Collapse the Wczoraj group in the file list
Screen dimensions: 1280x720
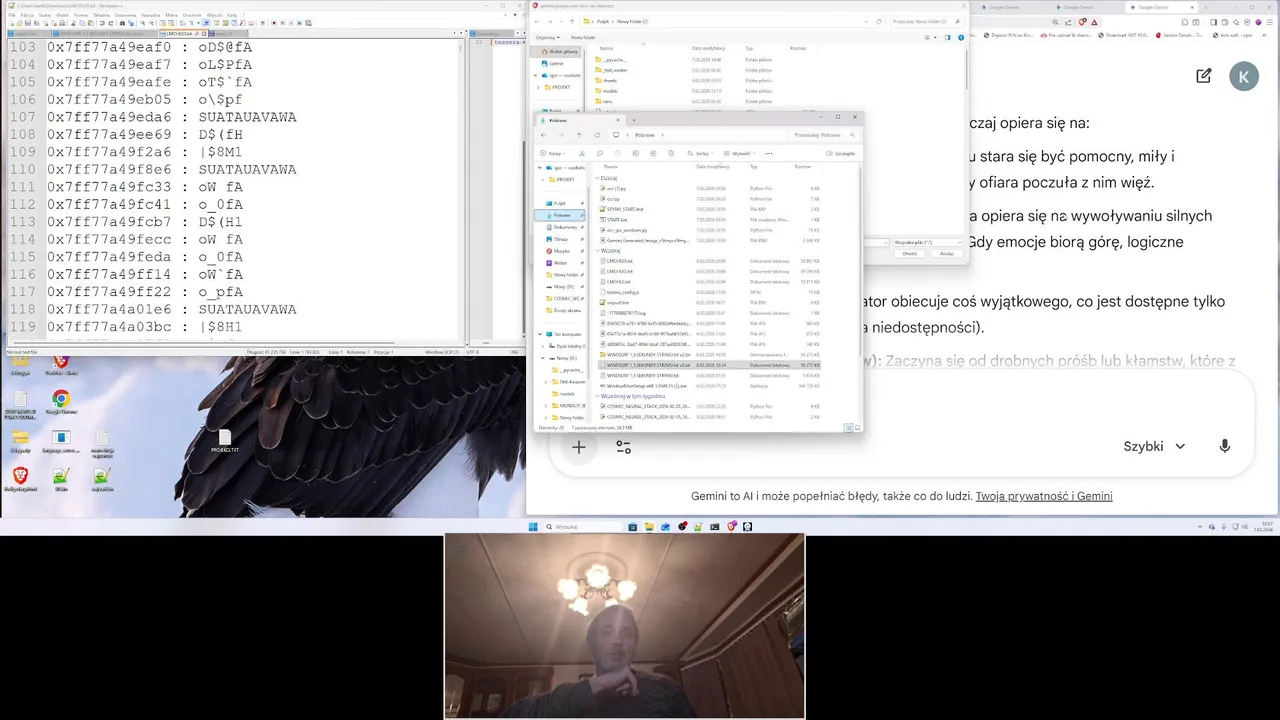coord(597,251)
